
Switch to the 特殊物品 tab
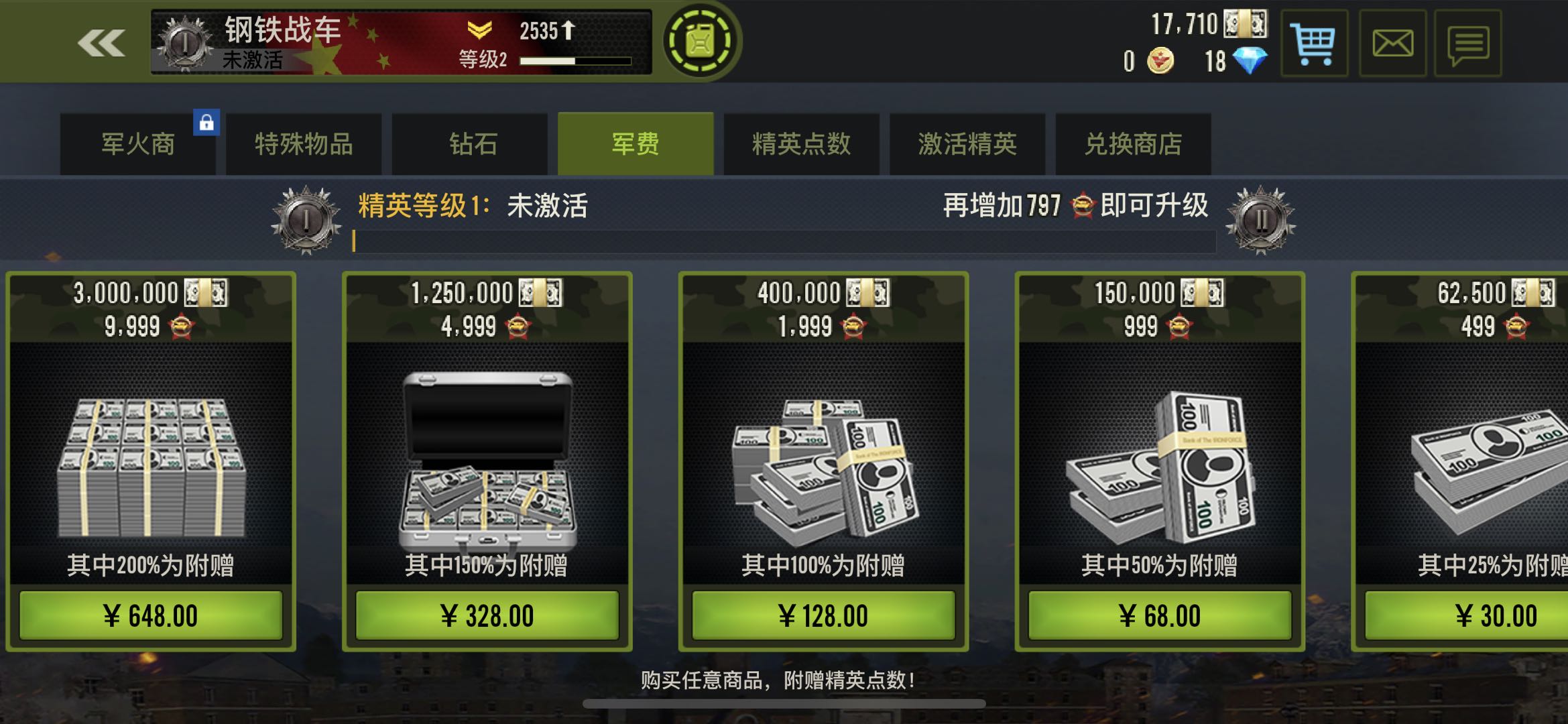click(304, 144)
